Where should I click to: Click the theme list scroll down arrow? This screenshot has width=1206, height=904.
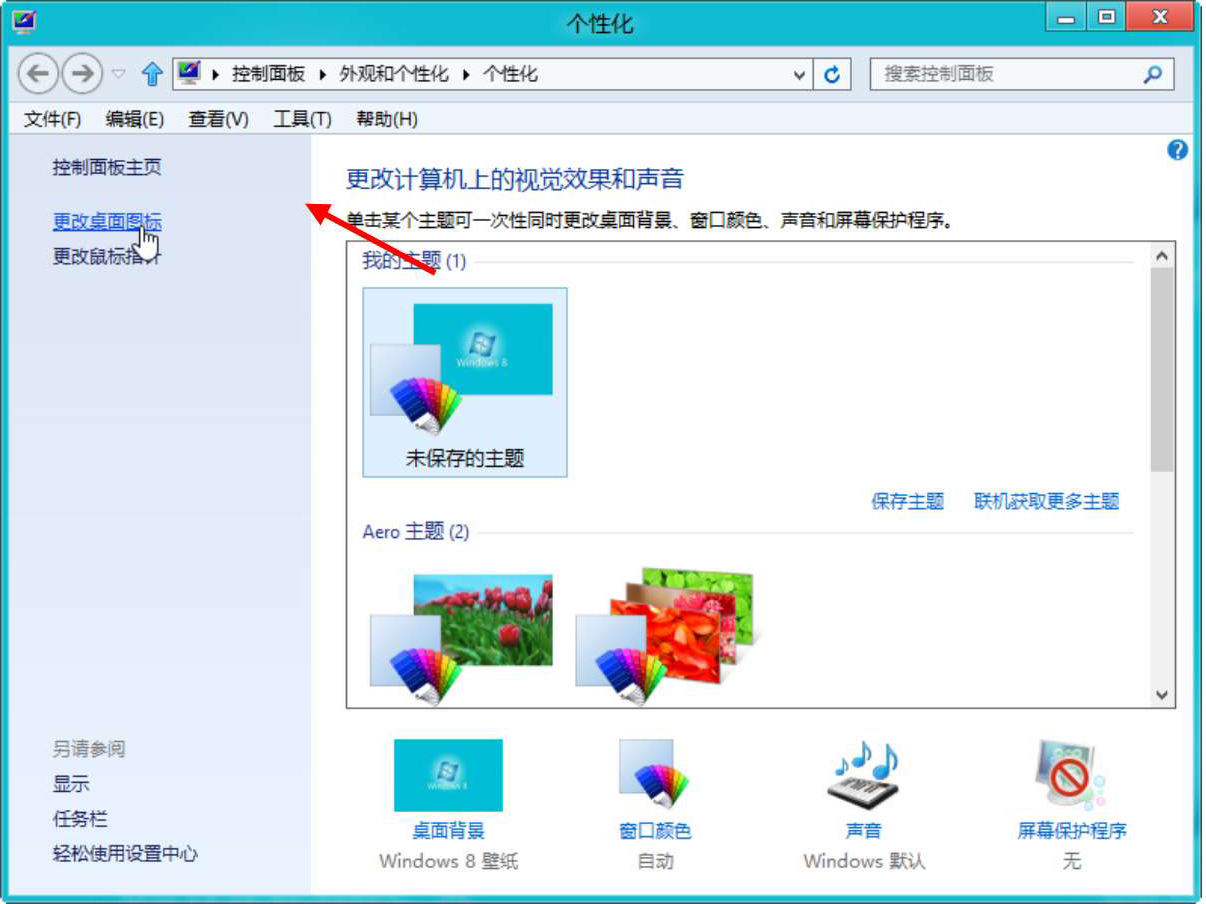tap(1161, 694)
